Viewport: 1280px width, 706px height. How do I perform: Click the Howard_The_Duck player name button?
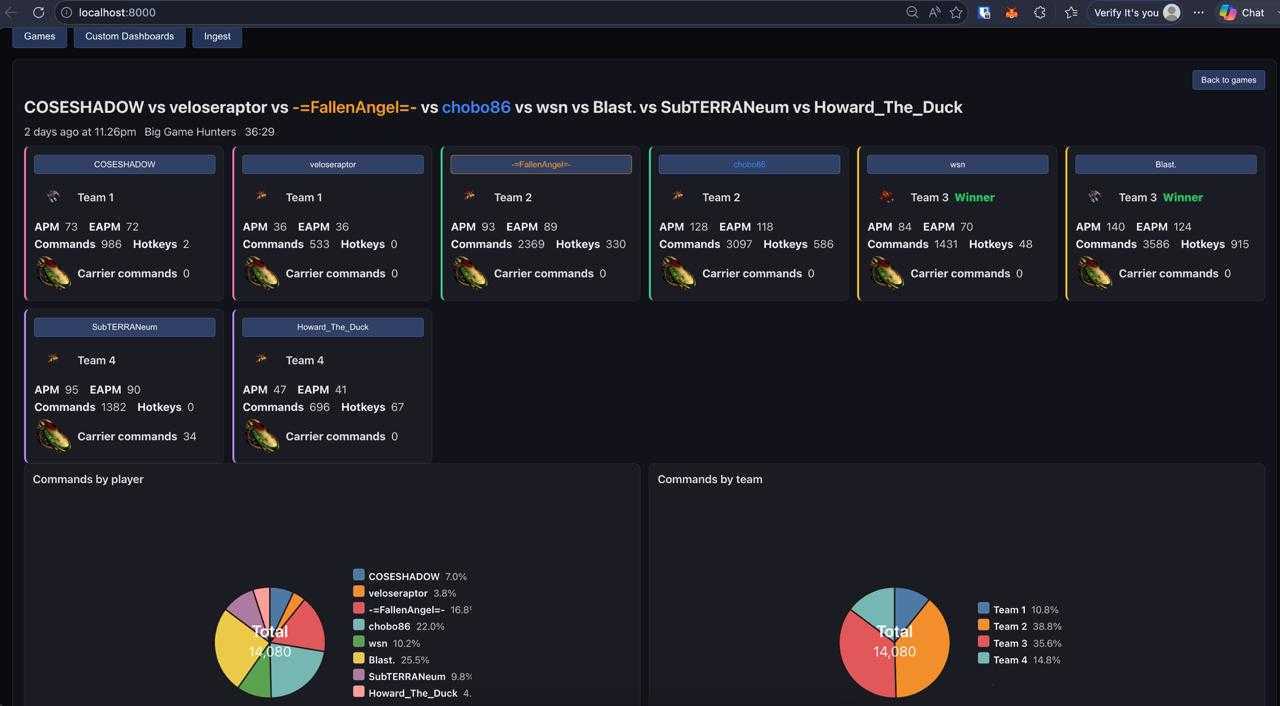point(333,327)
